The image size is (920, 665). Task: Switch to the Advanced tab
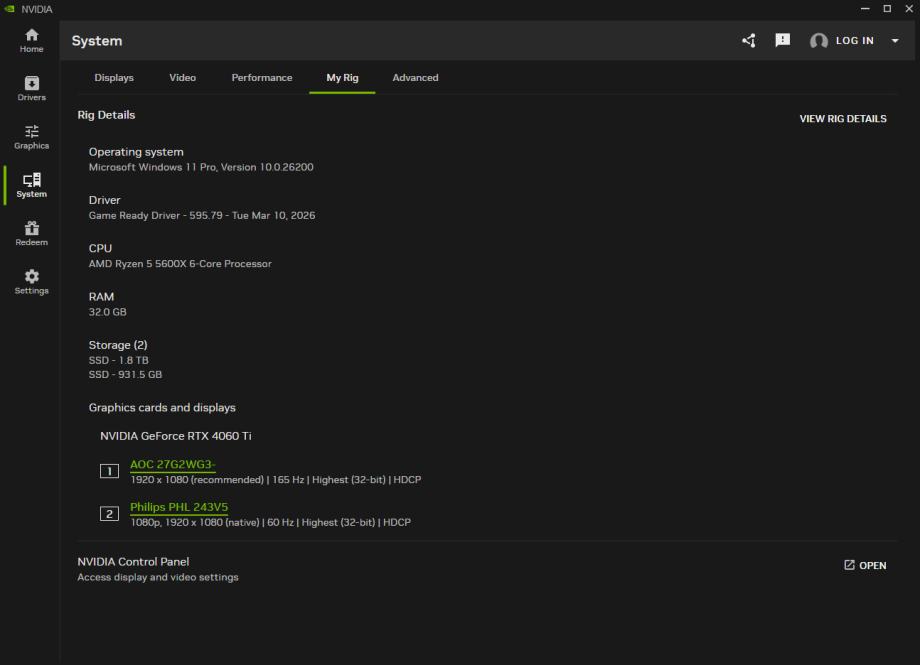coord(415,77)
